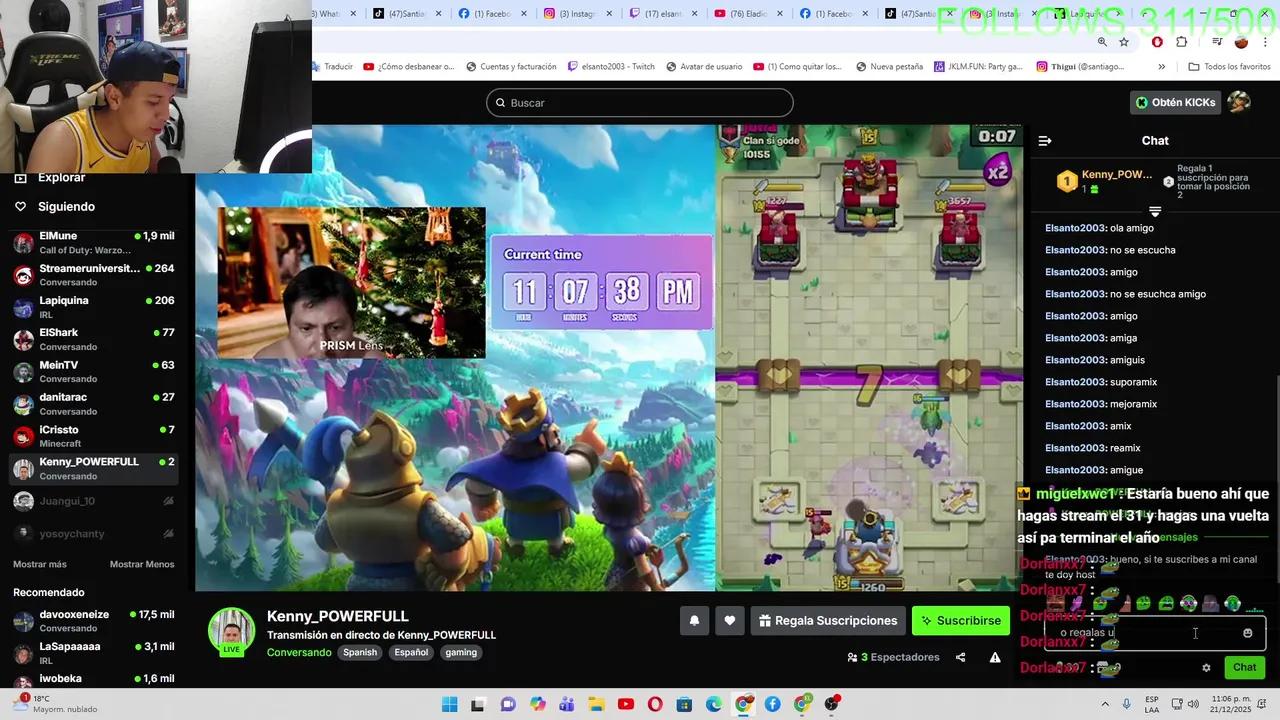Open Facebook from the taskbar

point(773,704)
